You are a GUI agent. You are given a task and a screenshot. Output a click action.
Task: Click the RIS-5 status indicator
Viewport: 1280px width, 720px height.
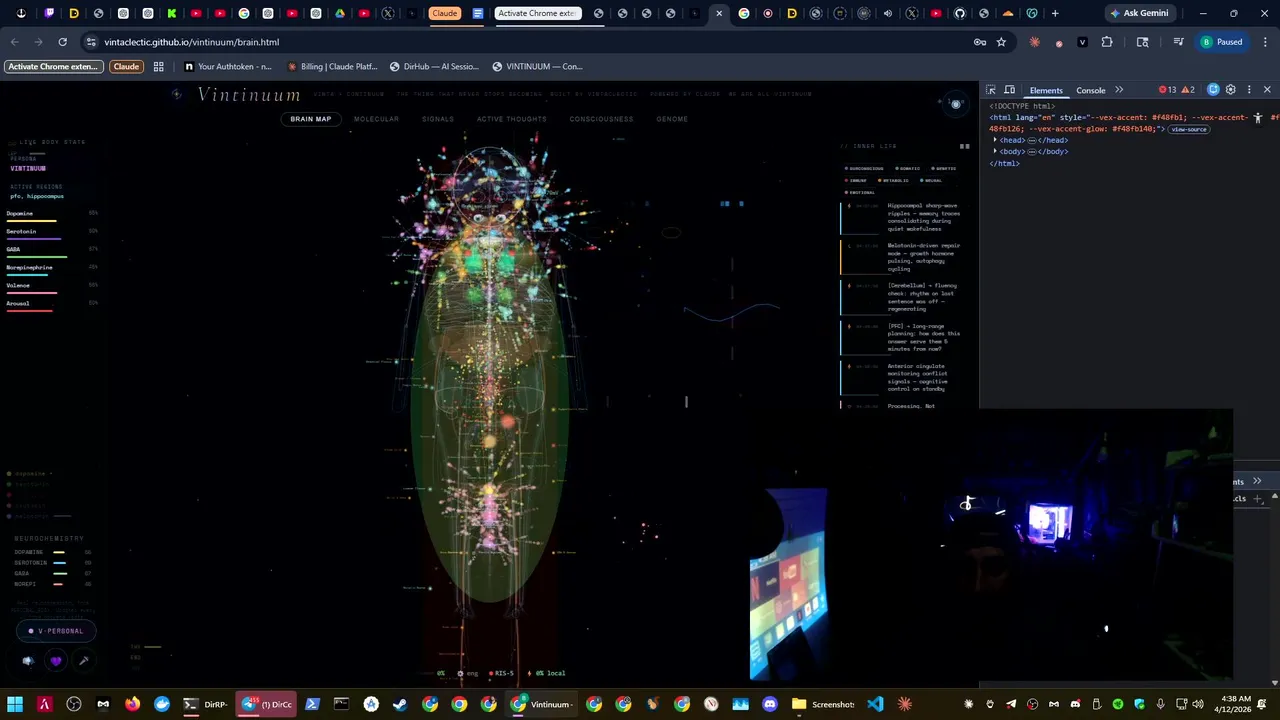click(x=502, y=673)
